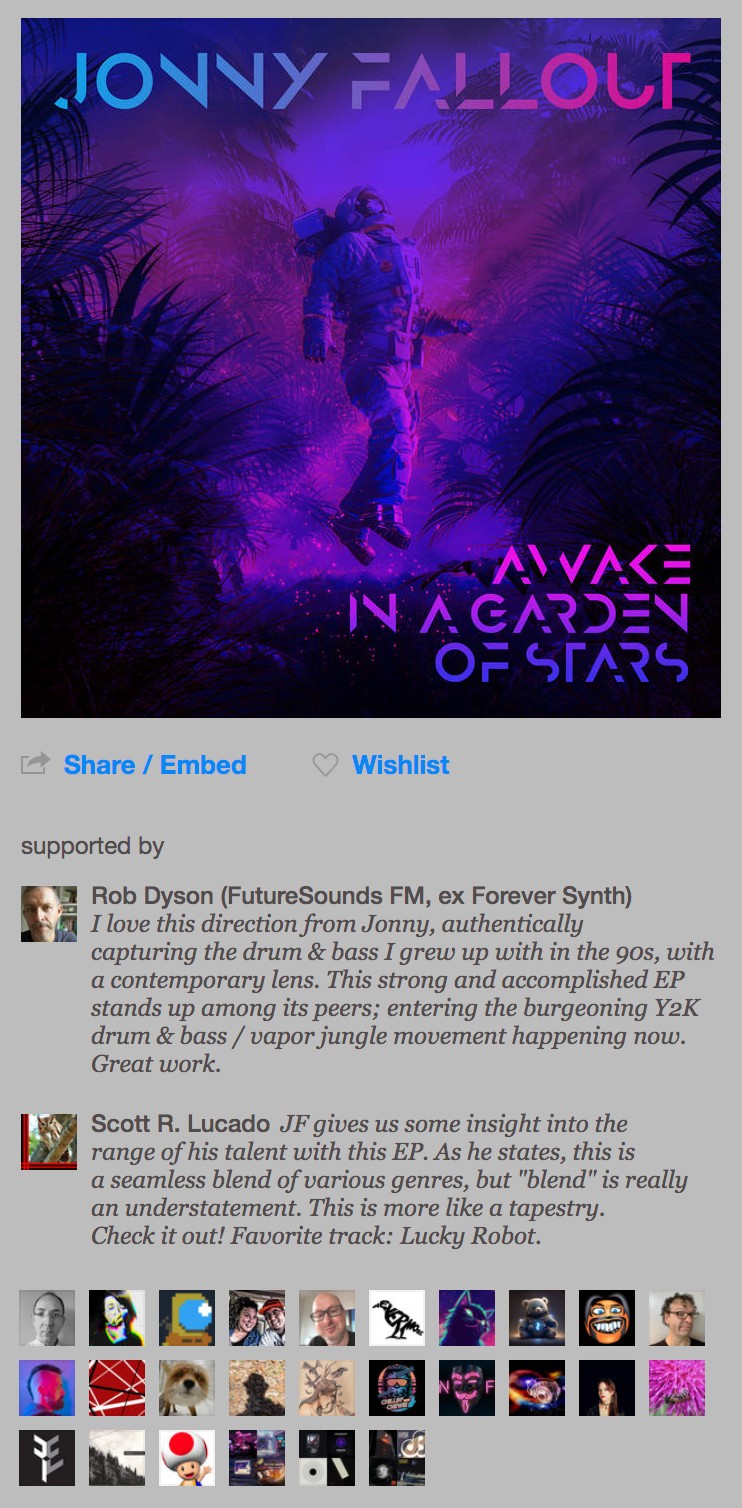
Task: Open Rob Dyson's supporter name link
Action: (361, 895)
